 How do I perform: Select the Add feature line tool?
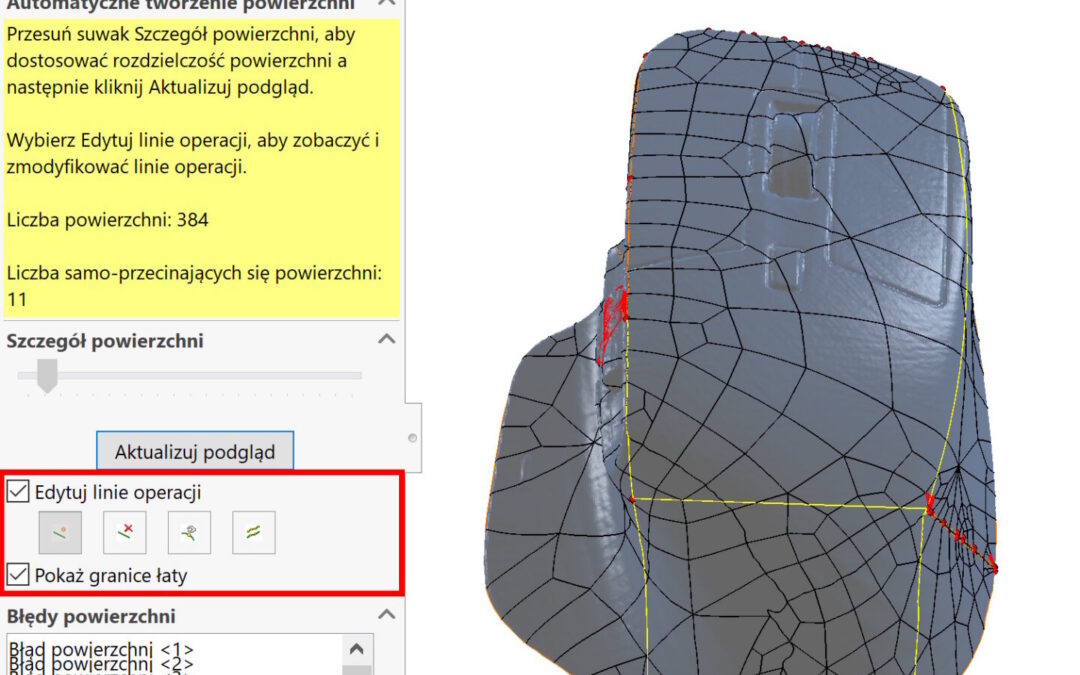click(60, 533)
